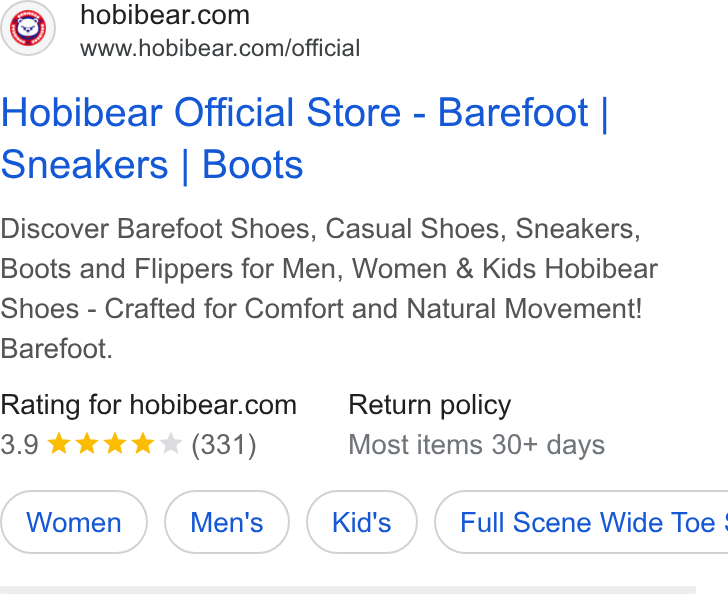Click the www.hobibear.com/official URL text
Viewport: 728px width, 594px height.
pyautogui.click(x=220, y=48)
